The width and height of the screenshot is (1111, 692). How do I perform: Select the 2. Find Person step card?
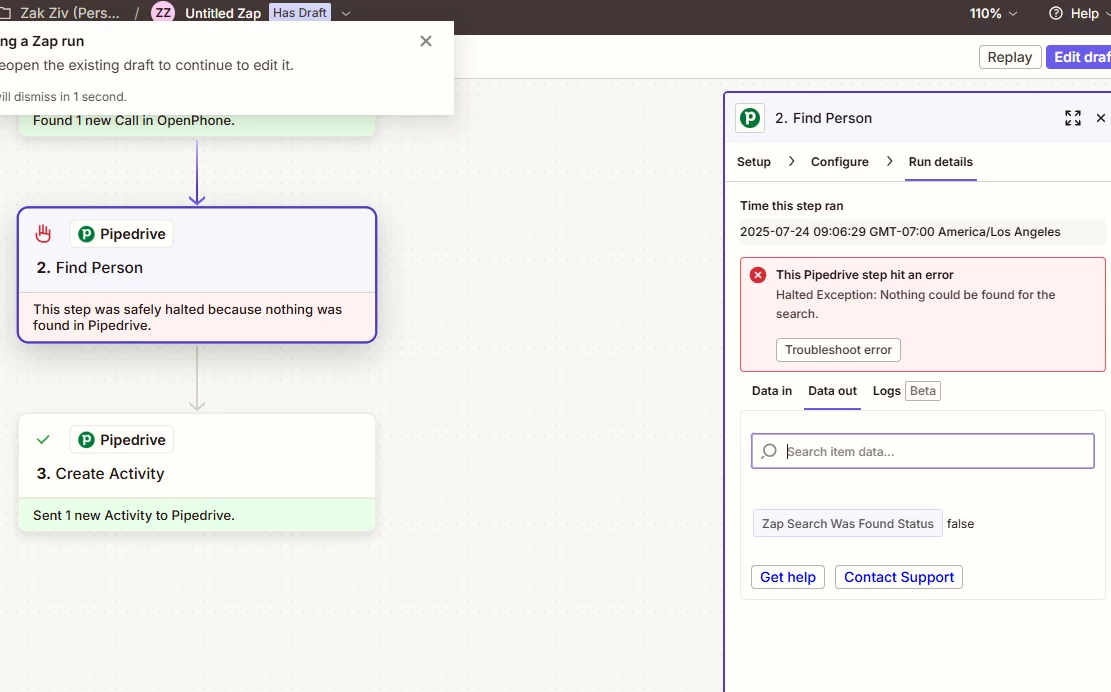[197, 275]
